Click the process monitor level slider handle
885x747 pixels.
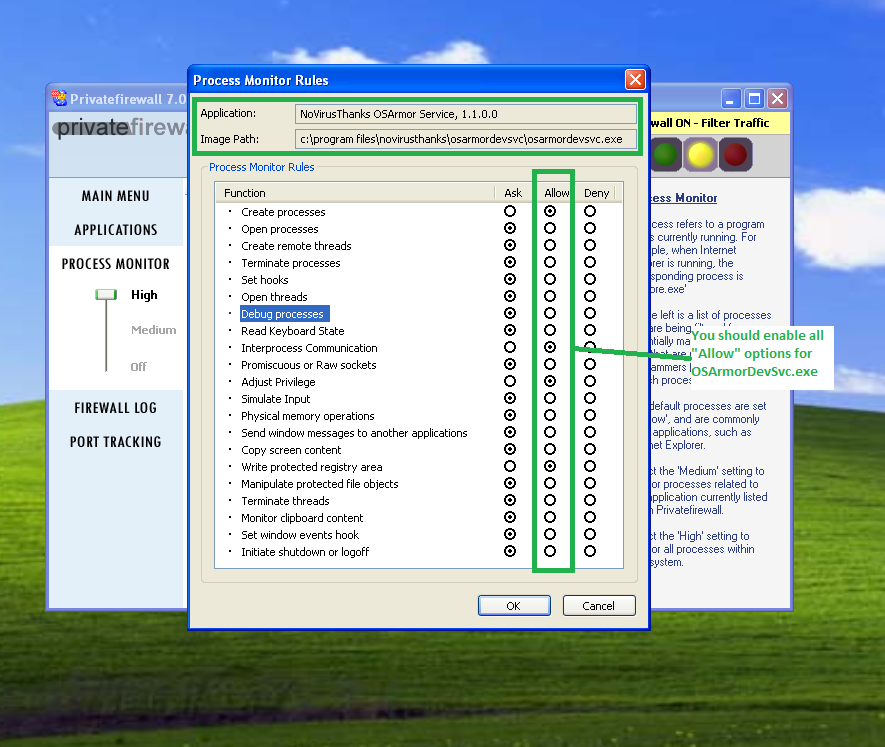tap(106, 294)
